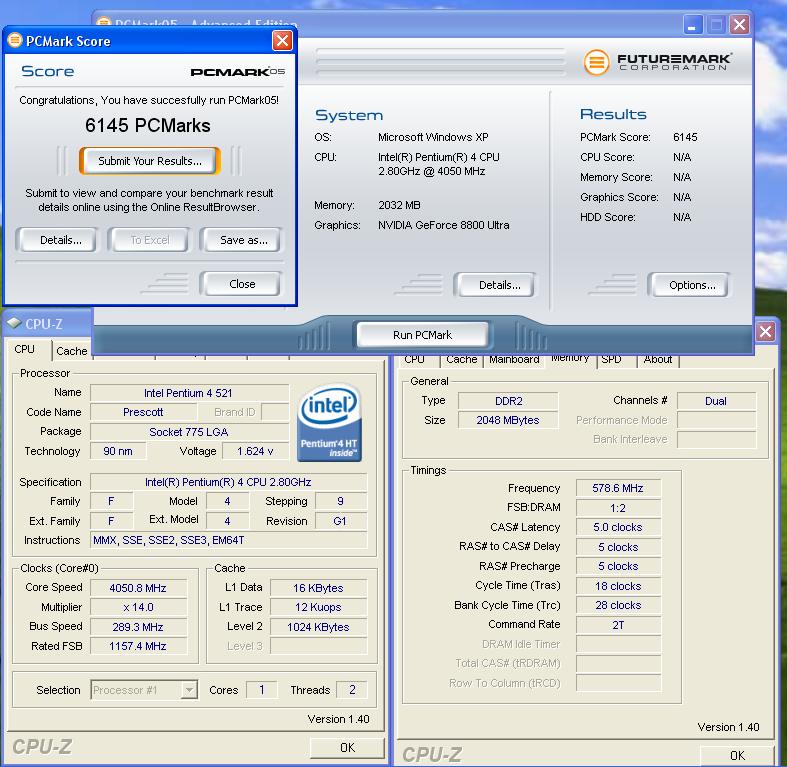Screen dimensions: 787x767
Task: Open the Processor #1 selection dropdown
Action: coord(144,690)
